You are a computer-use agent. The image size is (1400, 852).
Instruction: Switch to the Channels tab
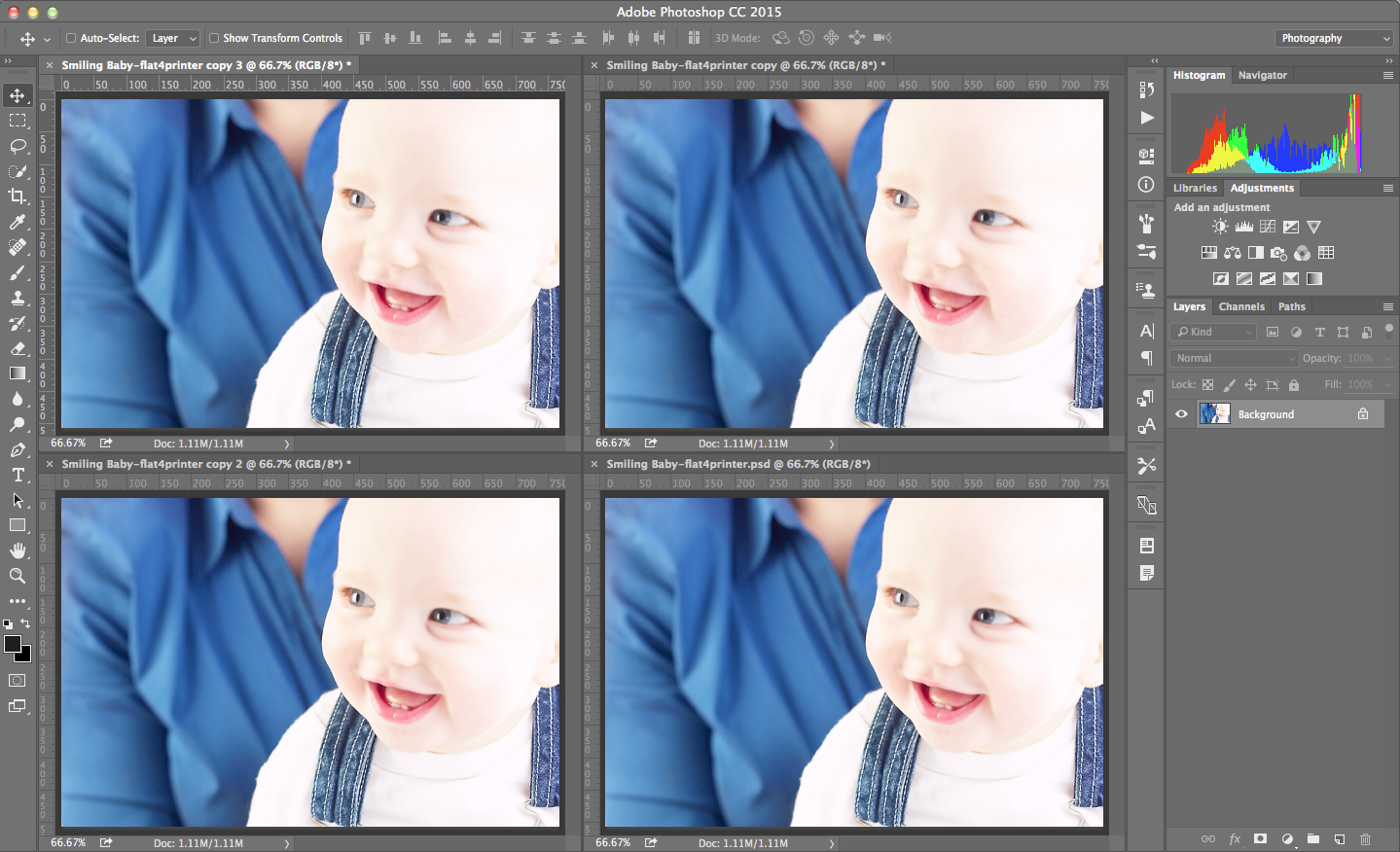tap(1241, 306)
